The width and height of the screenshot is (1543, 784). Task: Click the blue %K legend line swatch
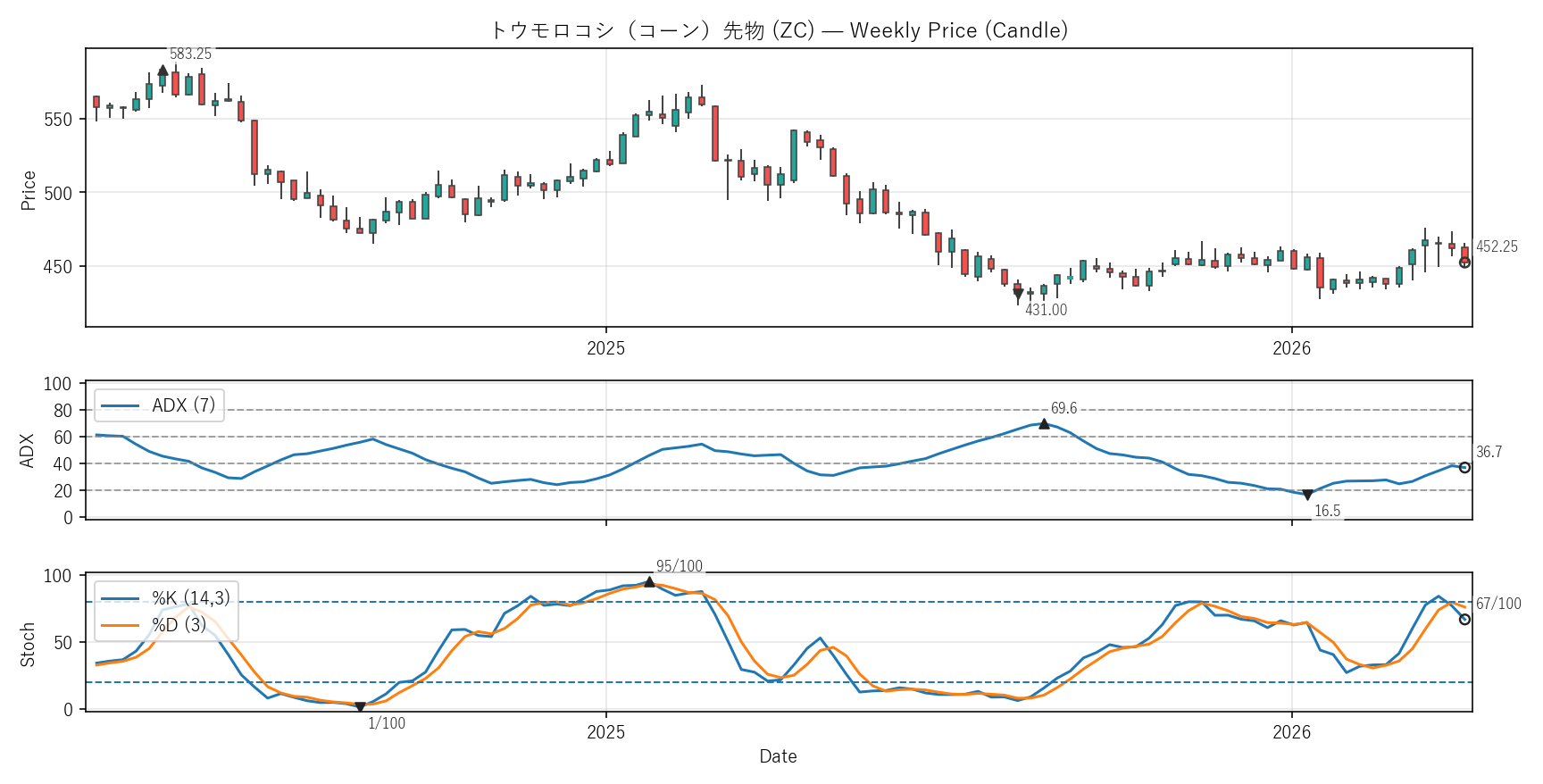pos(120,598)
